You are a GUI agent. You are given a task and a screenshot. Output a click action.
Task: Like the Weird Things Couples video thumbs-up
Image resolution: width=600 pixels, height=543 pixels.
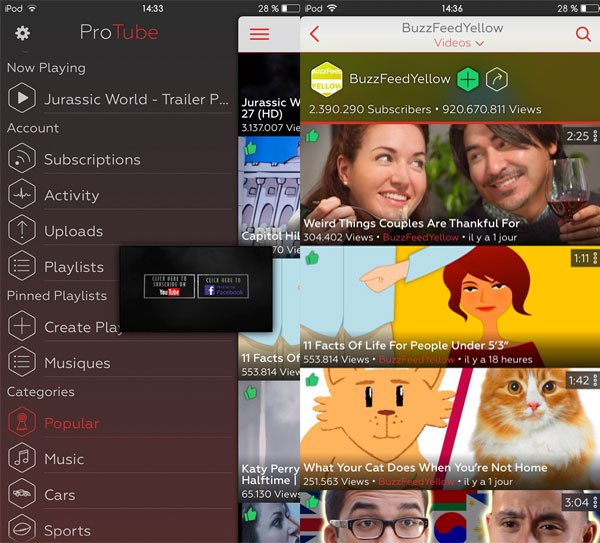(312, 135)
